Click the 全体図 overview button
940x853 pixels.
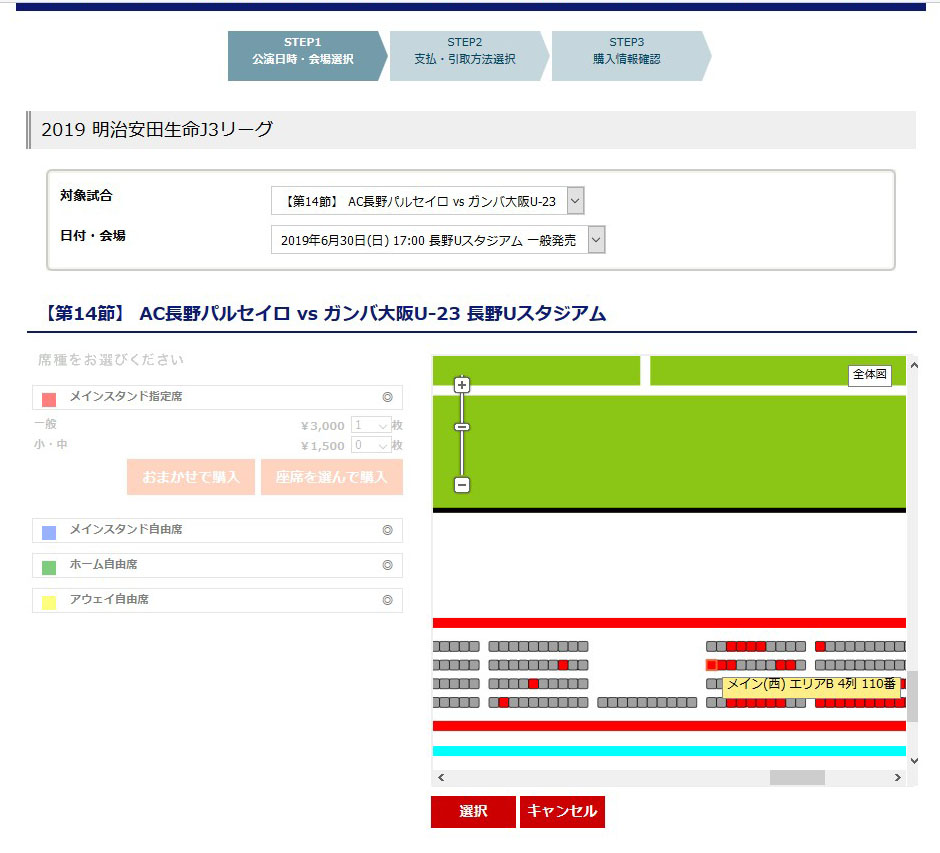coord(869,375)
